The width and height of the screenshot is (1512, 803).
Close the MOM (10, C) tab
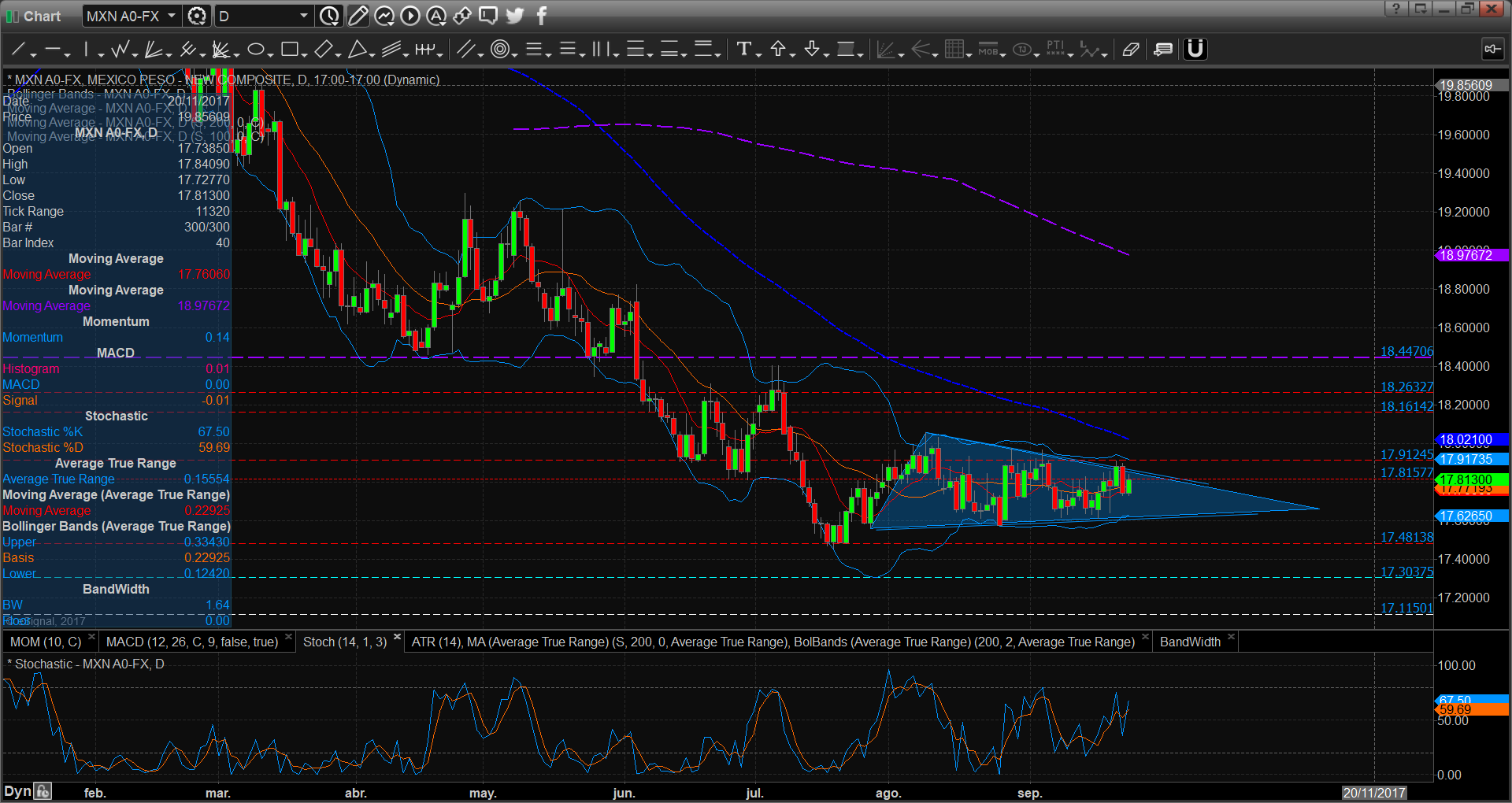tap(91, 637)
